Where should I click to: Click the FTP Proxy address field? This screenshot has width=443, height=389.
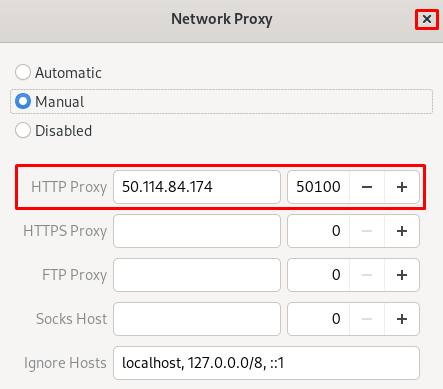pos(197,275)
